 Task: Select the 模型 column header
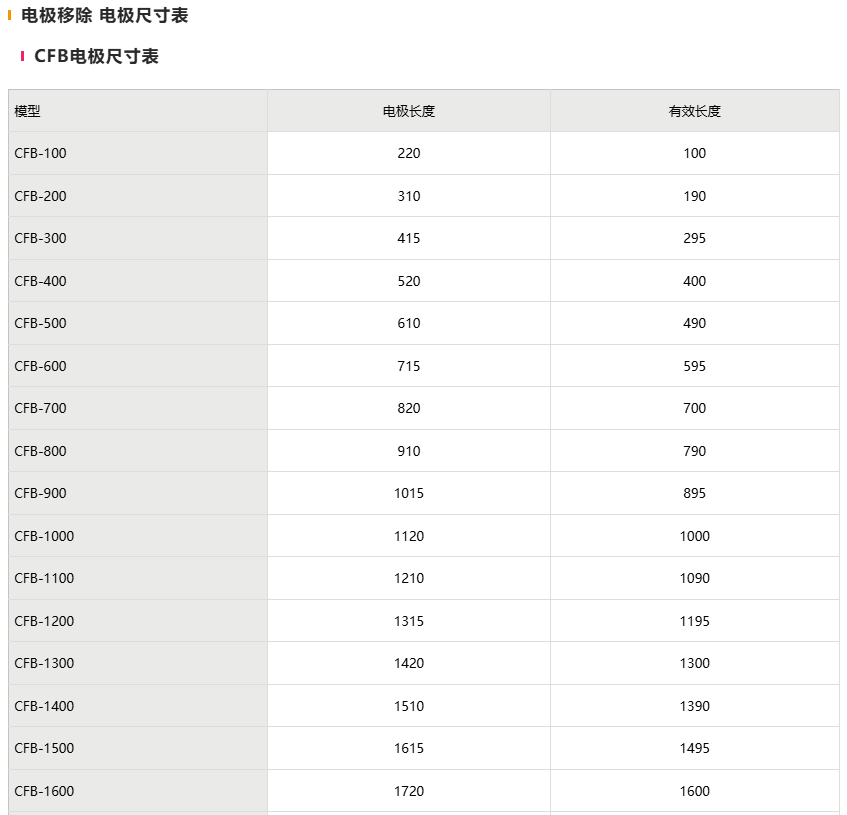(x=28, y=111)
